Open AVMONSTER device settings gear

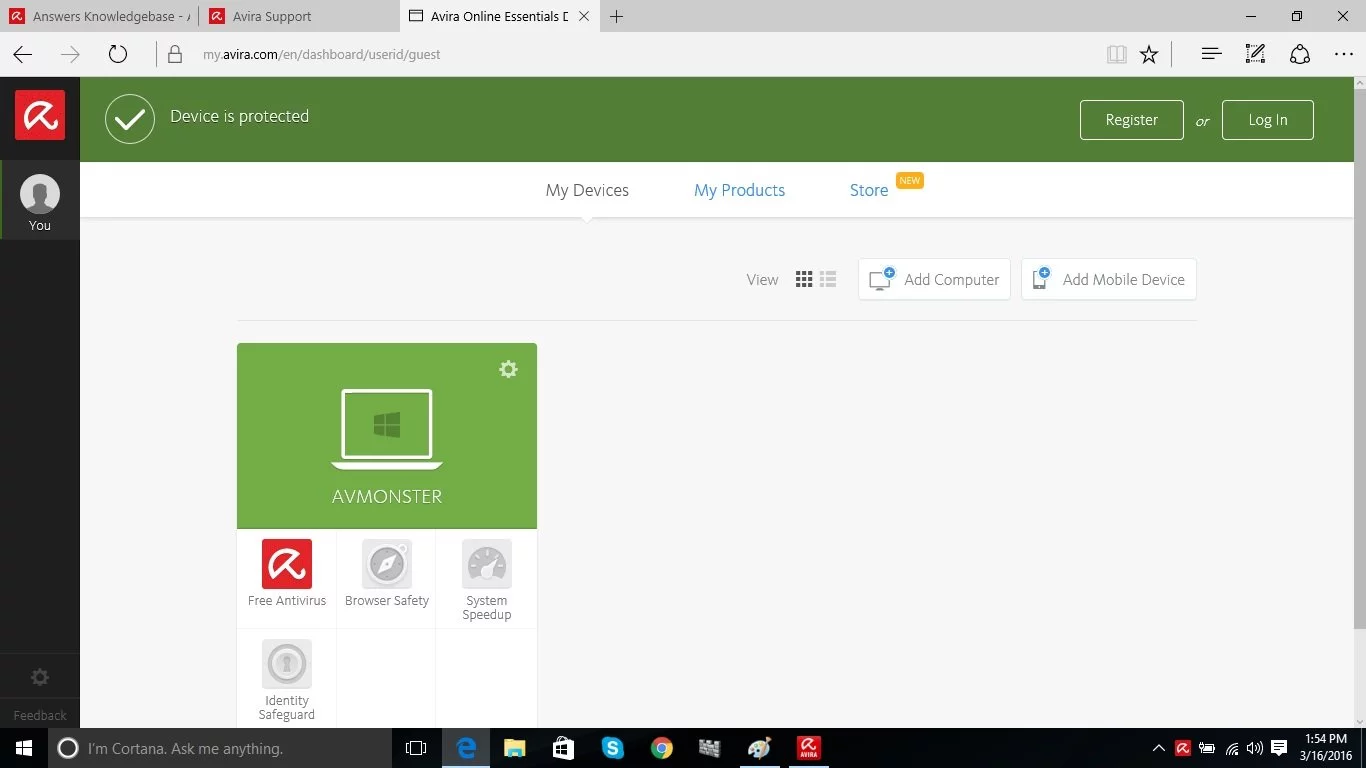pos(508,369)
